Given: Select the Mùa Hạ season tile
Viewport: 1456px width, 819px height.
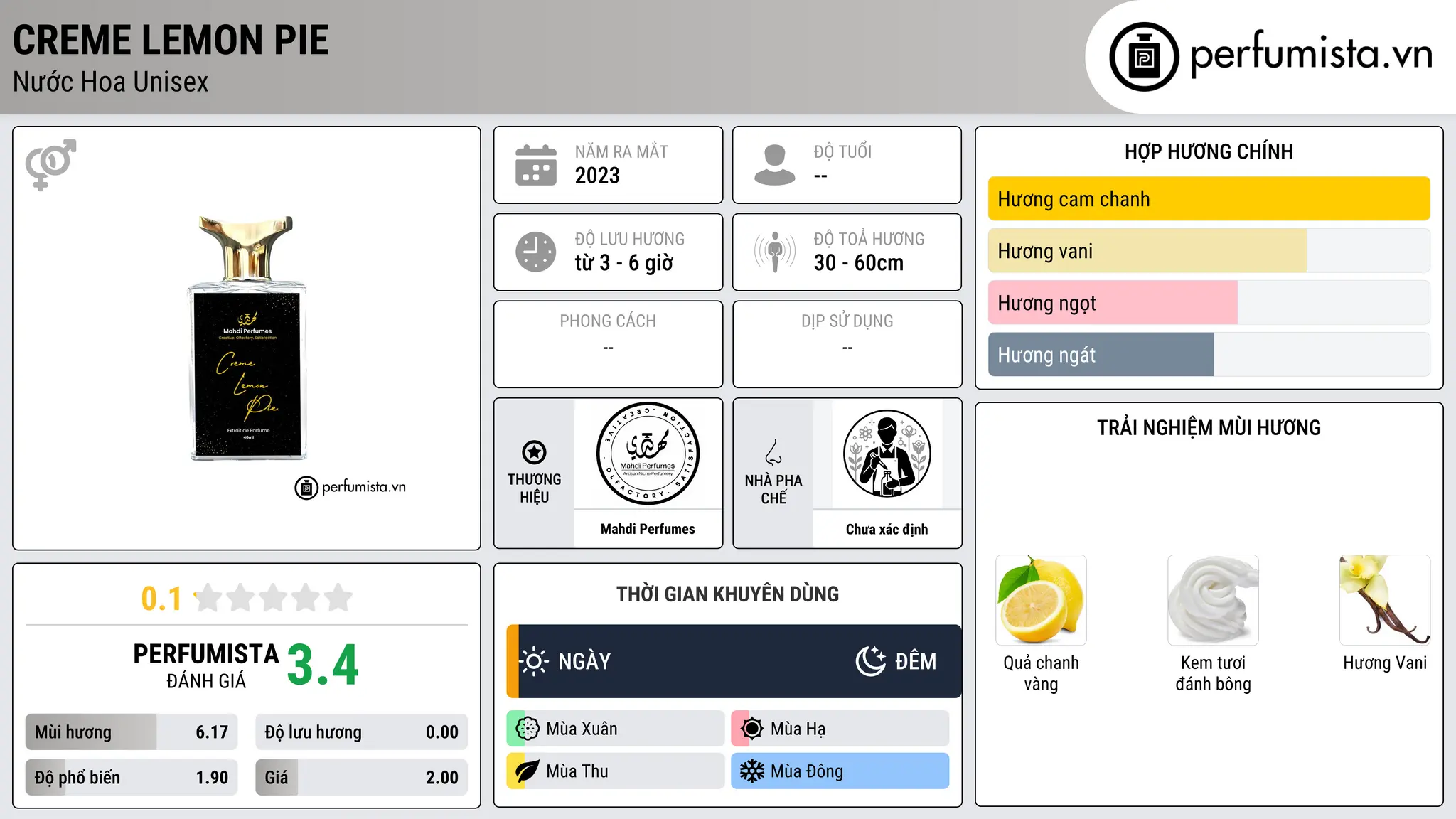Looking at the screenshot, I should point(840,729).
